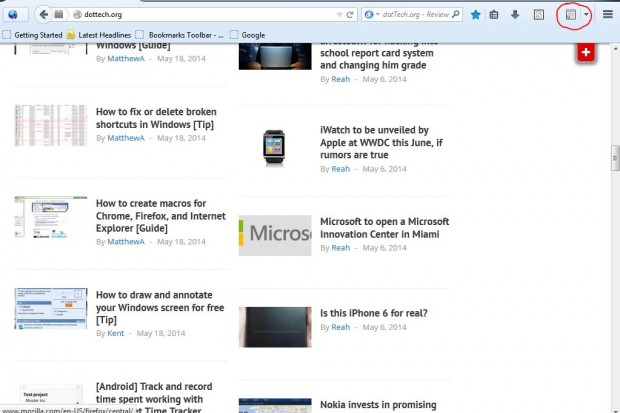The height and width of the screenshot is (413, 620).
Task: Click the Nokia map thumbnail
Action: [275, 405]
